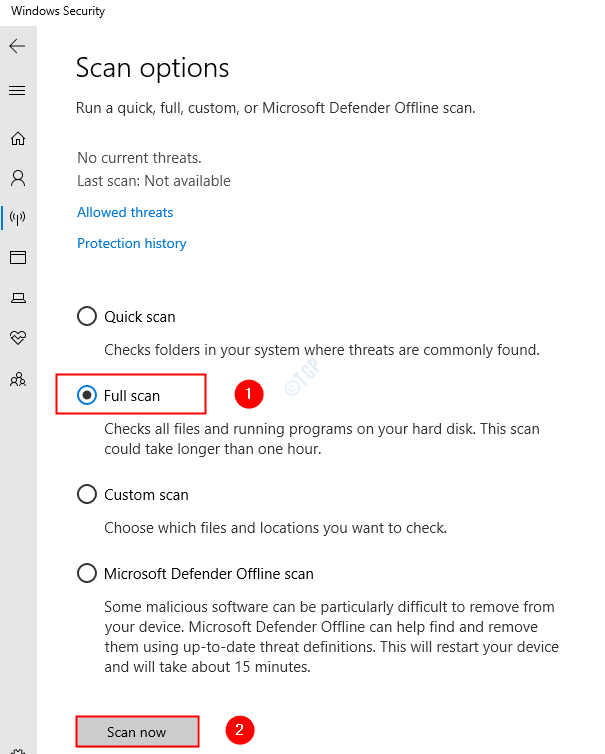Open Family options icon
The width and height of the screenshot is (605, 754).
coord(18,379)
